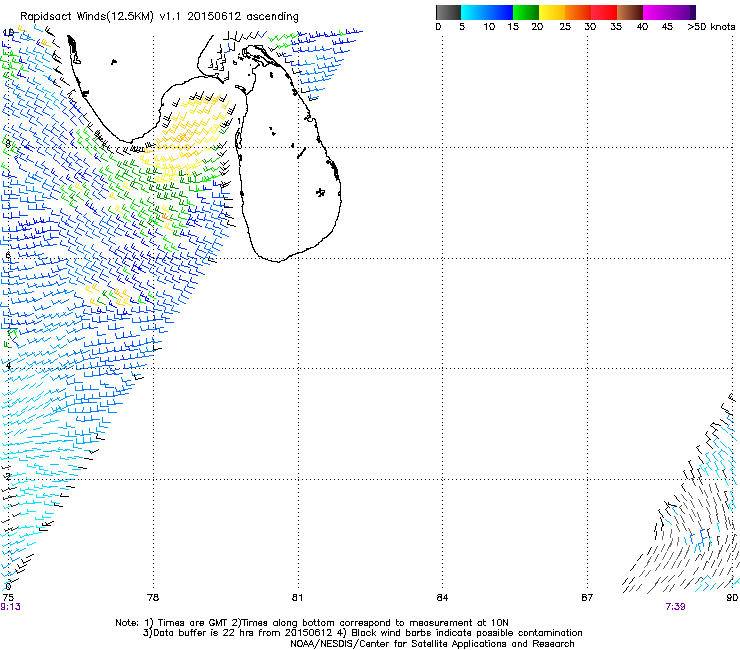Click the purple '7:39' pass time label
Screen dimensions: 740x650
click(x=675, y=607)
